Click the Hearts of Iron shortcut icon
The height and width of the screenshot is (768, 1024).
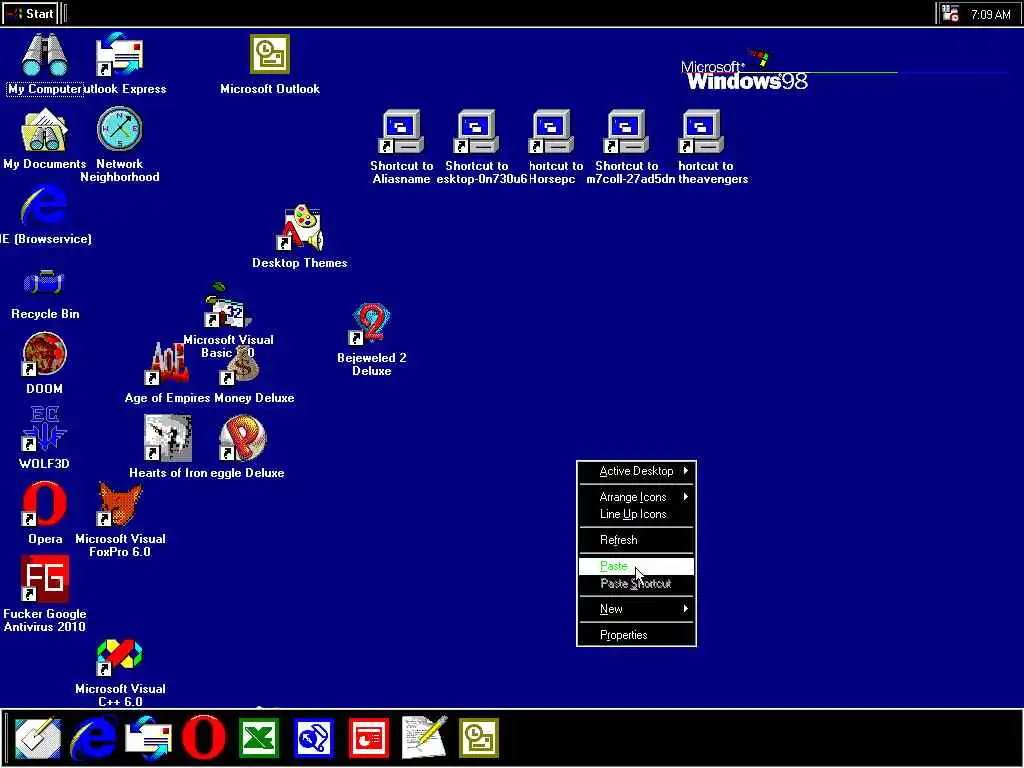click(168, 438)
